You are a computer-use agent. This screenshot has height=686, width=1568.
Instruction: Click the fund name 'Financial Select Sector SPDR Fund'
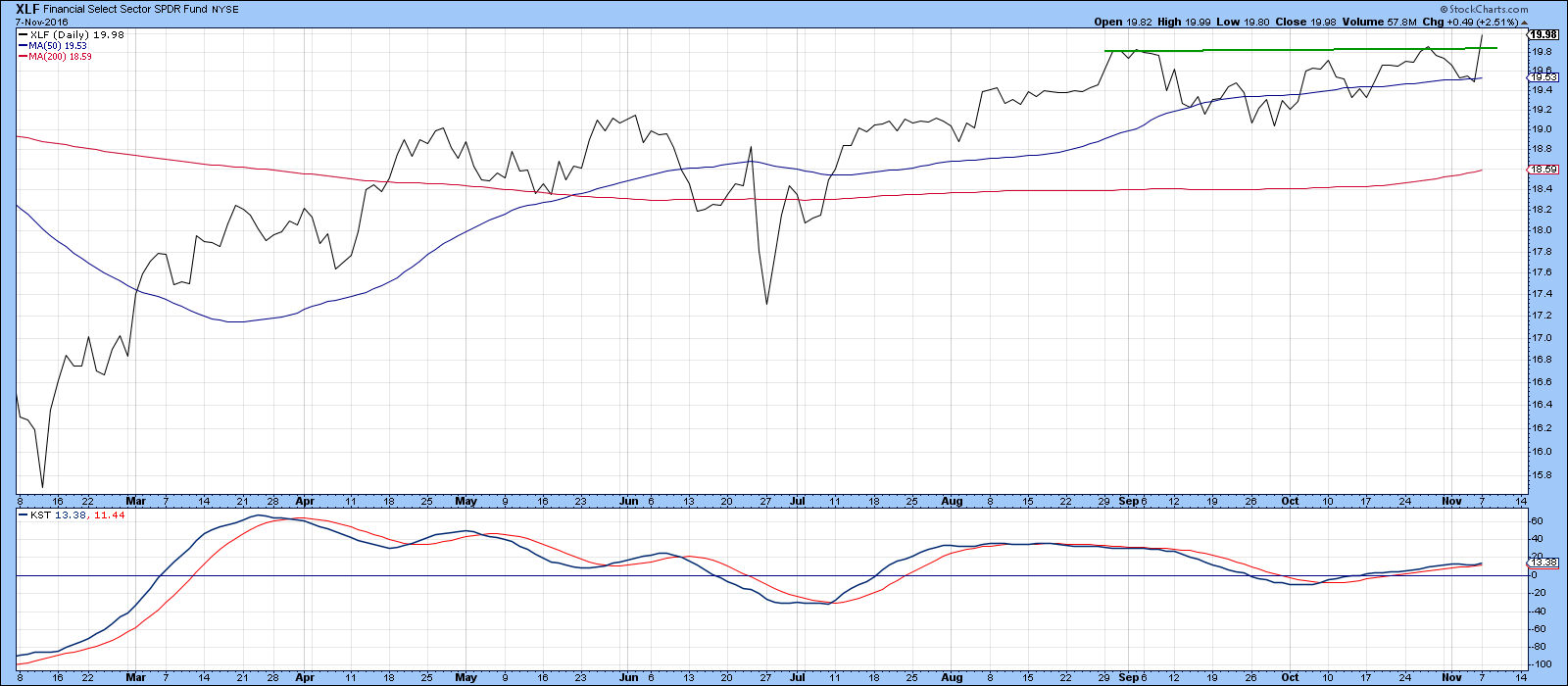pos(124,10)
